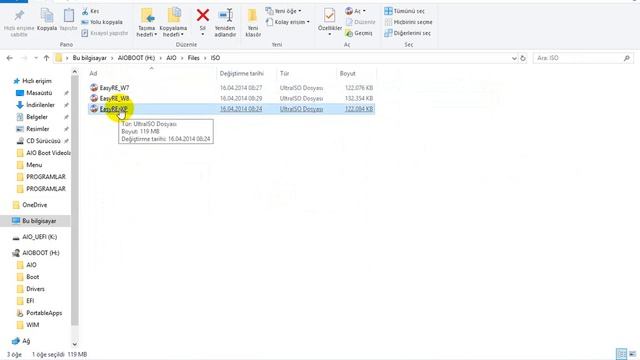Click Tümünü seç (Select all)
This screenshot has width=640, height=360.
[404, 11]
